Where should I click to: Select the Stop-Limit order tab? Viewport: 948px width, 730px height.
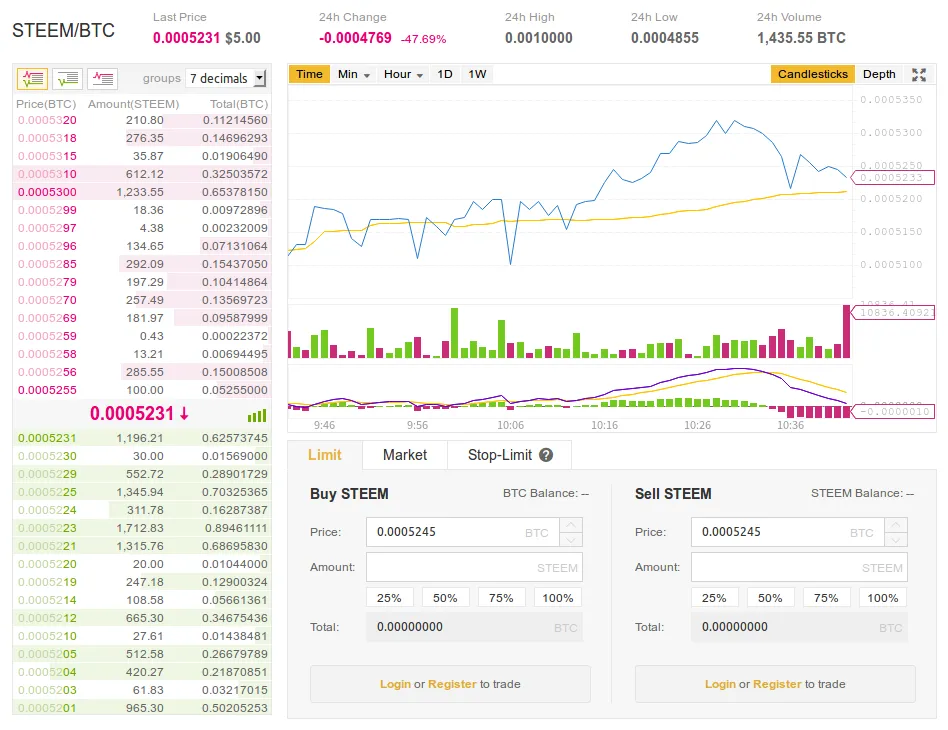tap(510, 455)
